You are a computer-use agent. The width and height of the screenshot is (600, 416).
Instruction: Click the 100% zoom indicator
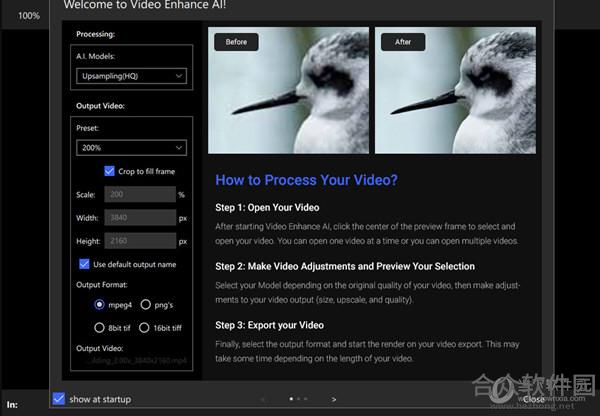coord(29,16)
